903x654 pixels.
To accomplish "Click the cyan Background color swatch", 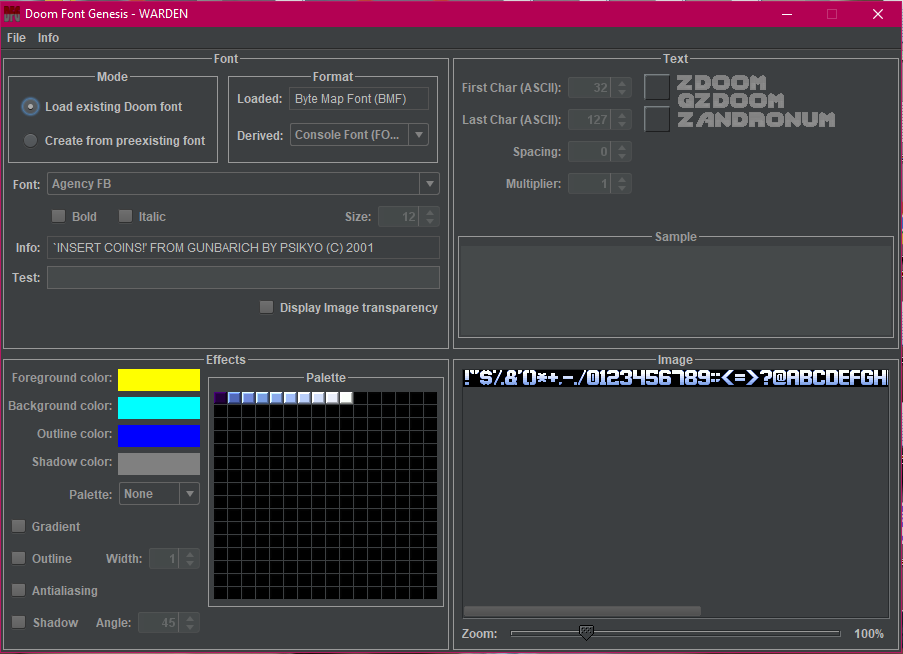I will (x=159, y=408).
